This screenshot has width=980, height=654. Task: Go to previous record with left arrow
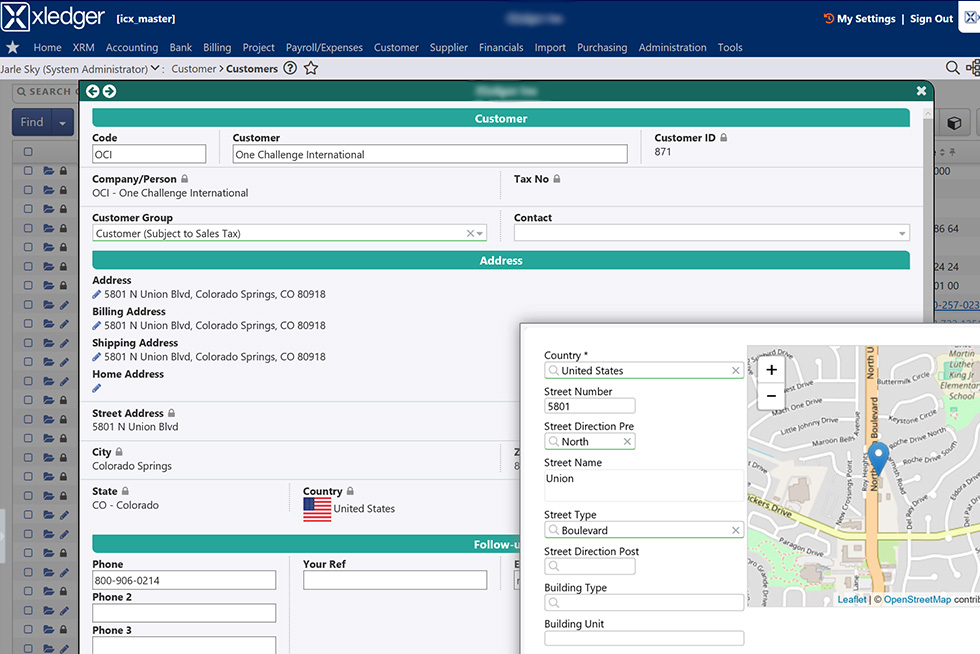tap(92, 91)
